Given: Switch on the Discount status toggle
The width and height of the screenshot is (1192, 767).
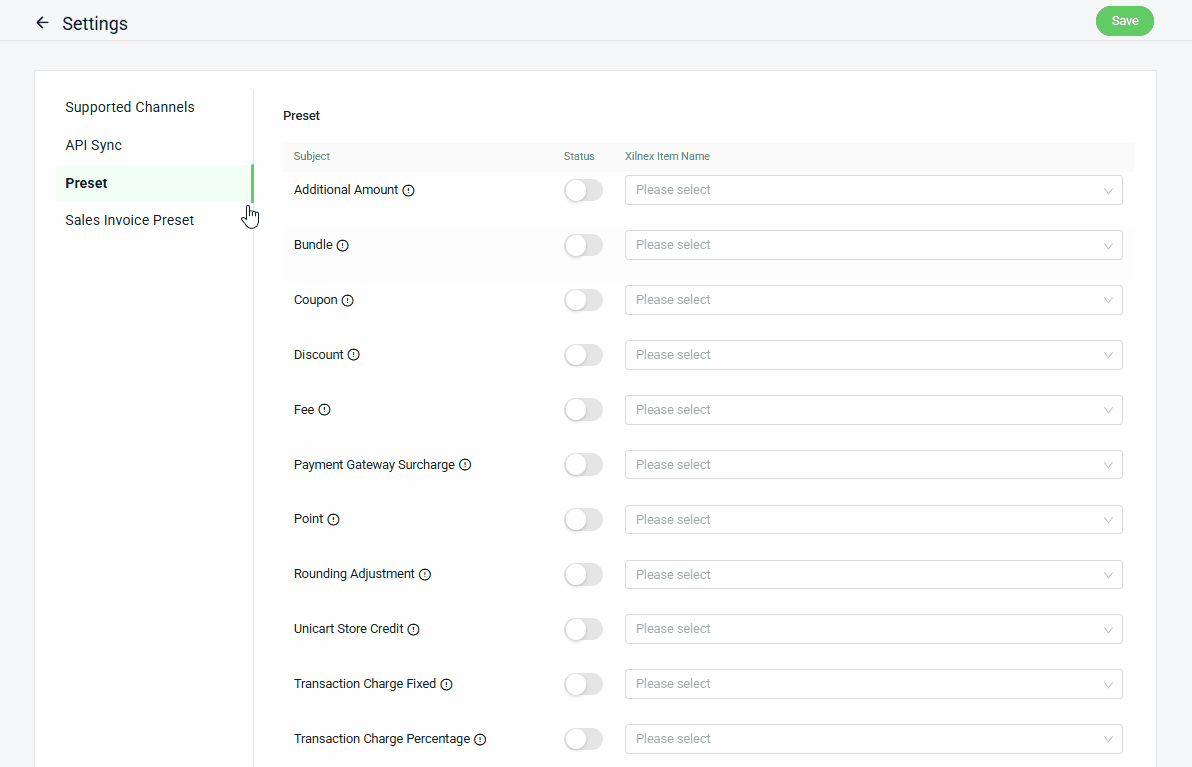Looking at the screenshot, I should (x=583, y=355).
